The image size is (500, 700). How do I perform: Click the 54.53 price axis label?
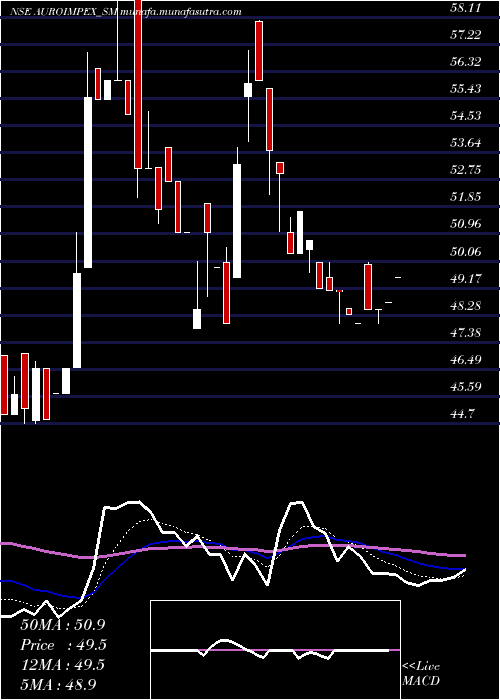[466, 116]
